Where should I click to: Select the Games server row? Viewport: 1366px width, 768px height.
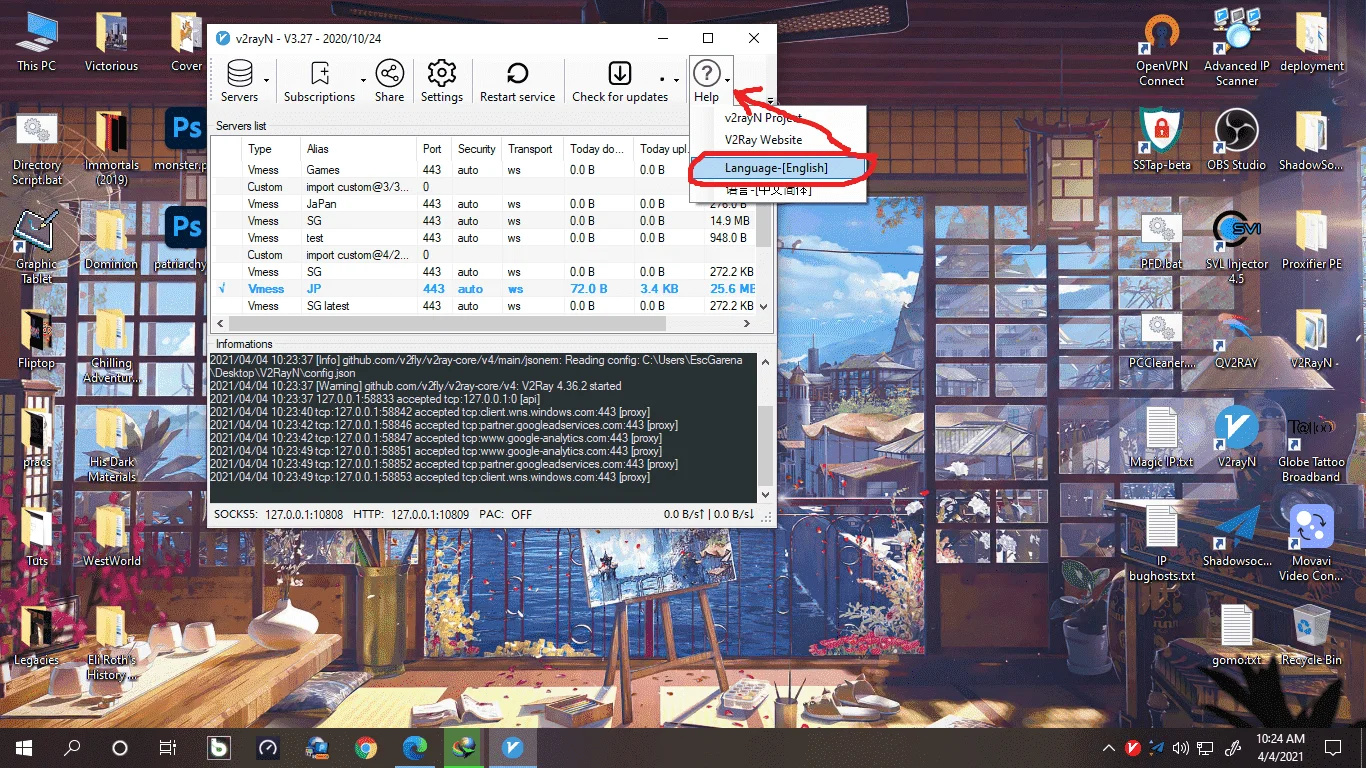(486, 170)
